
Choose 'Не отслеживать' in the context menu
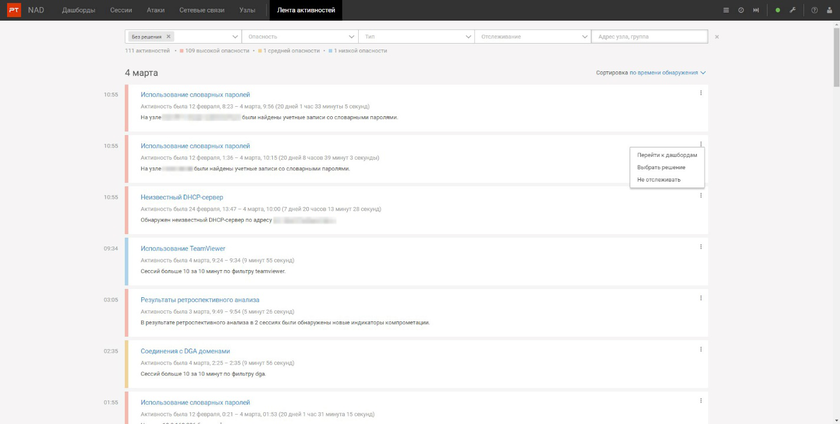coord(658,180)
